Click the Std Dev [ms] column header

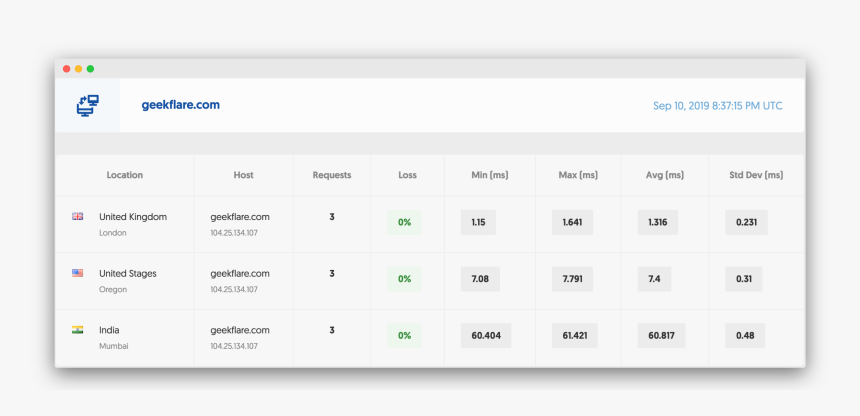(756, 175)
